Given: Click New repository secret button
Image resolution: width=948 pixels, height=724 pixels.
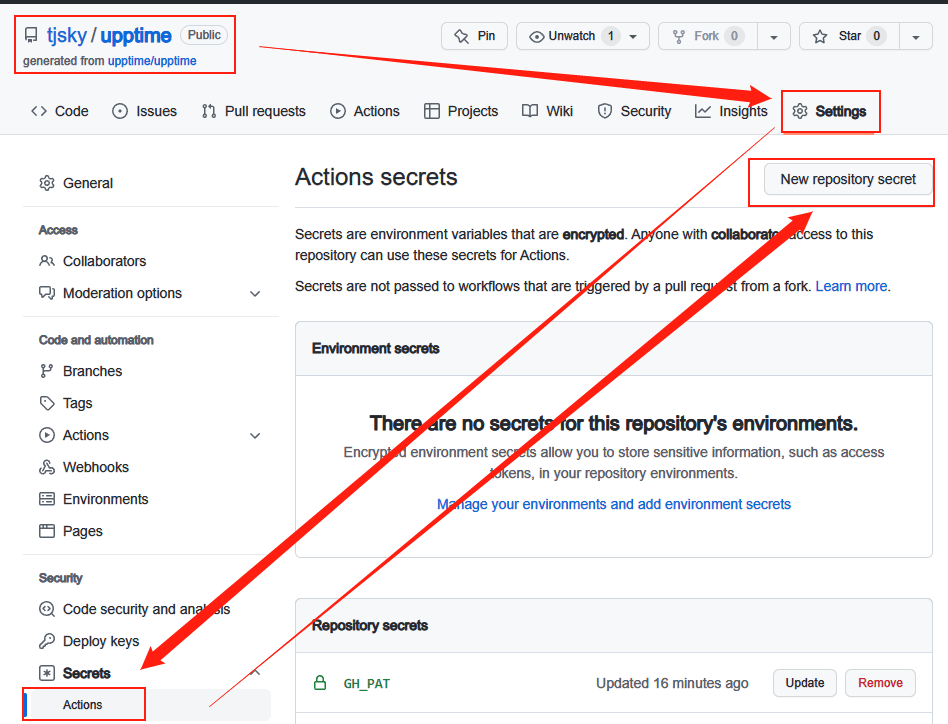Looking at the screenshot, I should tap(848, 179).
